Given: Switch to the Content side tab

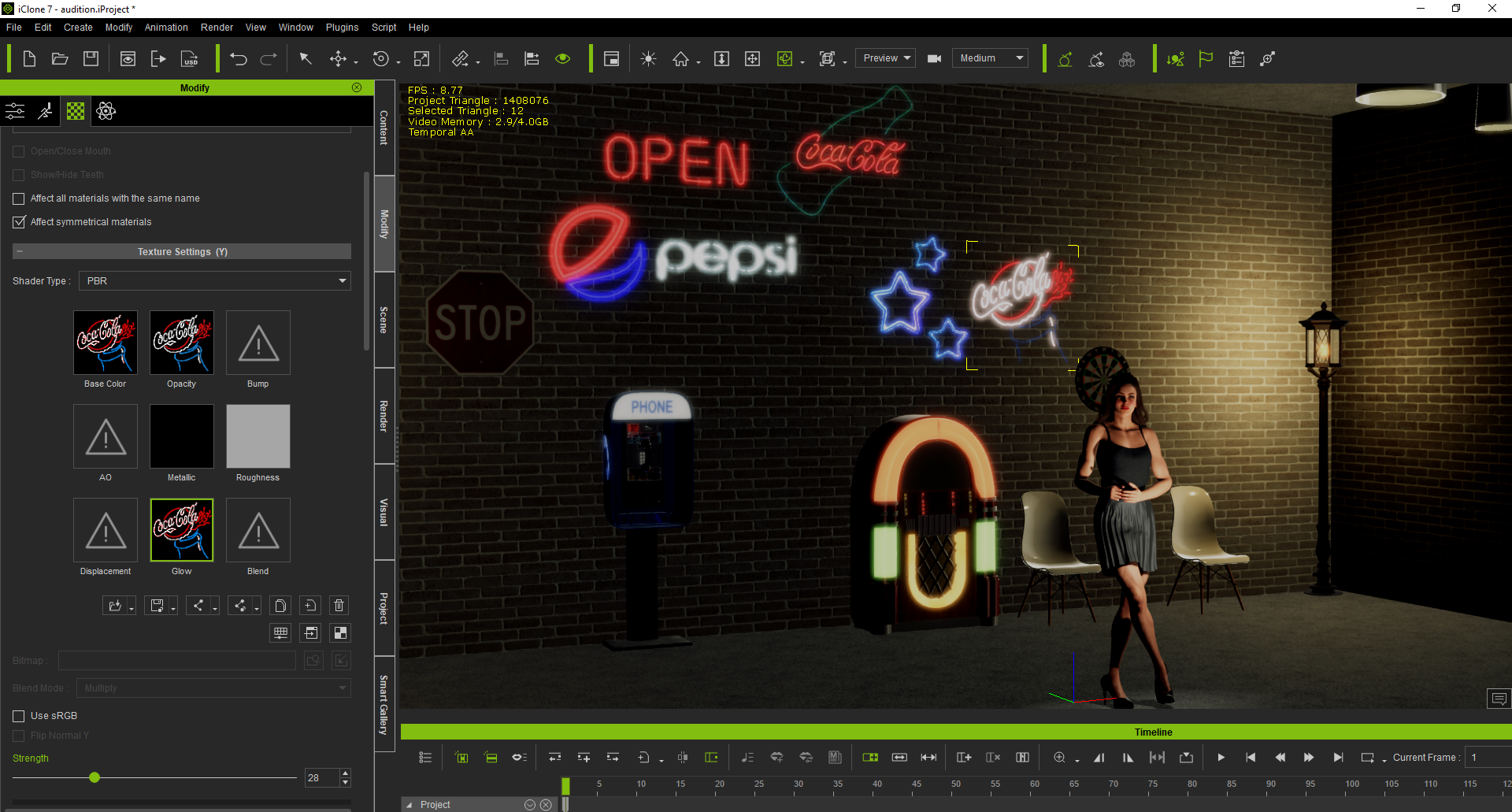Looking at the screenshot, I should coord(384,128).
